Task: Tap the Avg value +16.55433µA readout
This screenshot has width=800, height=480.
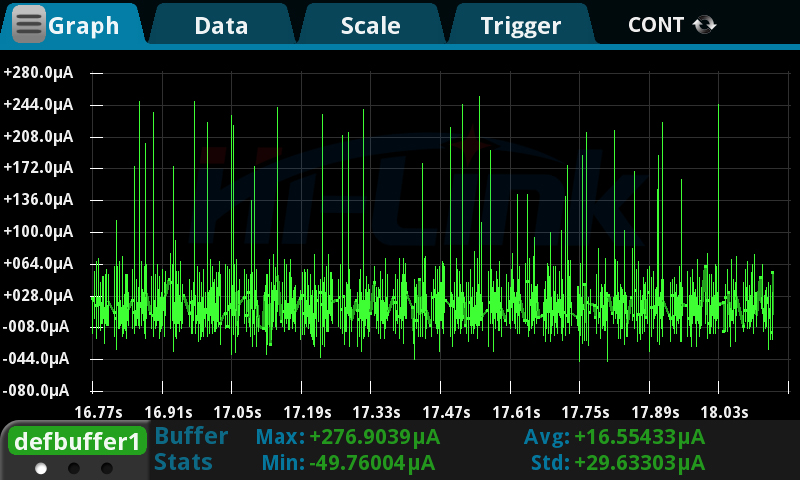Action: pyautogui.click(x=640, y=437)
